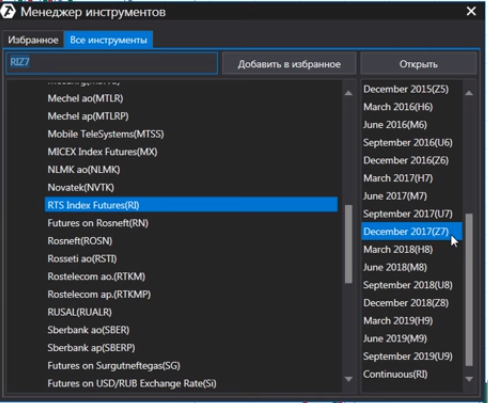Click contract list scroll up arrow
Viewport: 488px width, 403px height.
click(x=469, y=93)
